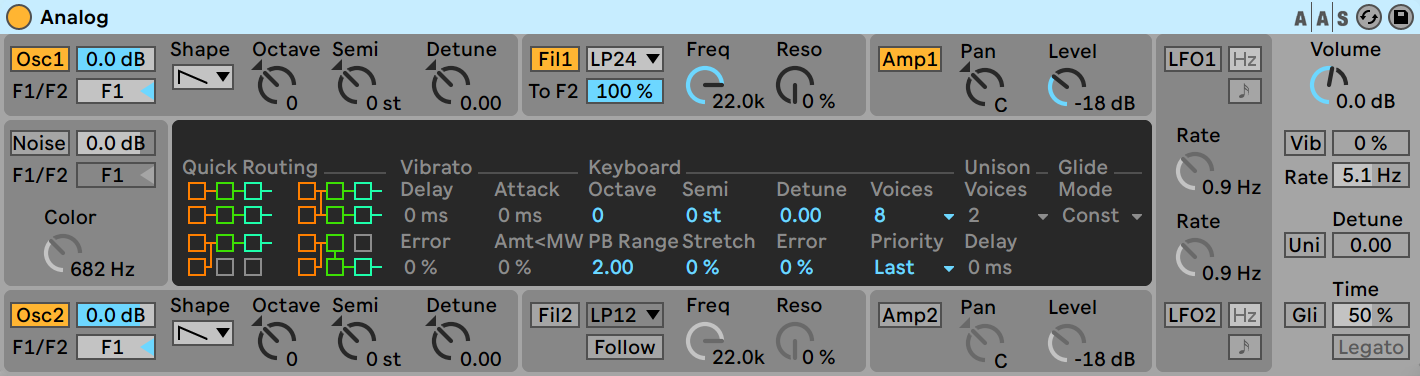1420x376 pixels.
Task: Click the Follow button under Fil2
Action: (625, 347)
